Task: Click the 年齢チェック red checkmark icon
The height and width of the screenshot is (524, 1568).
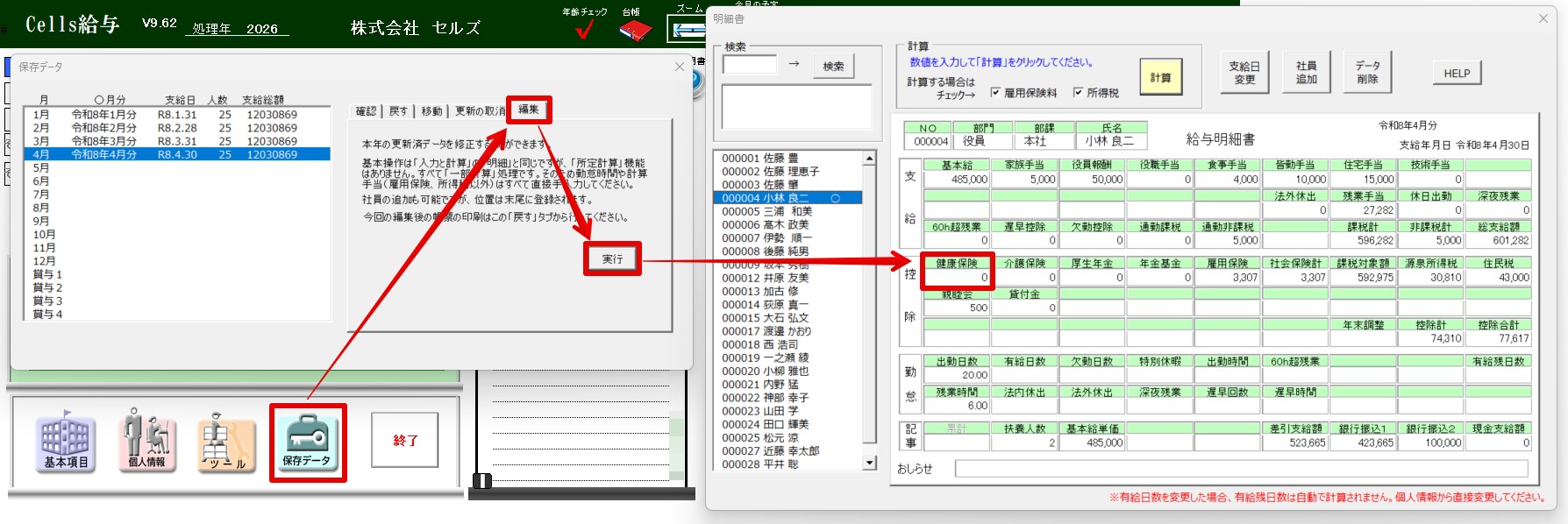Action: click(x=584, y=30)
